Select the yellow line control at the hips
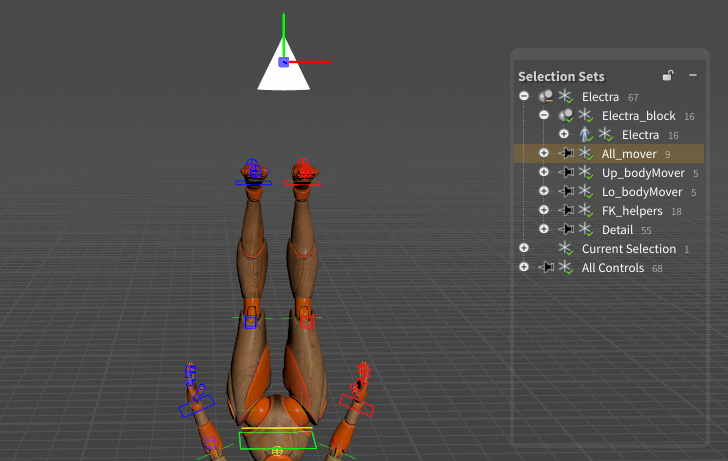Screen dimensions: 728x461 pos(277,429)
